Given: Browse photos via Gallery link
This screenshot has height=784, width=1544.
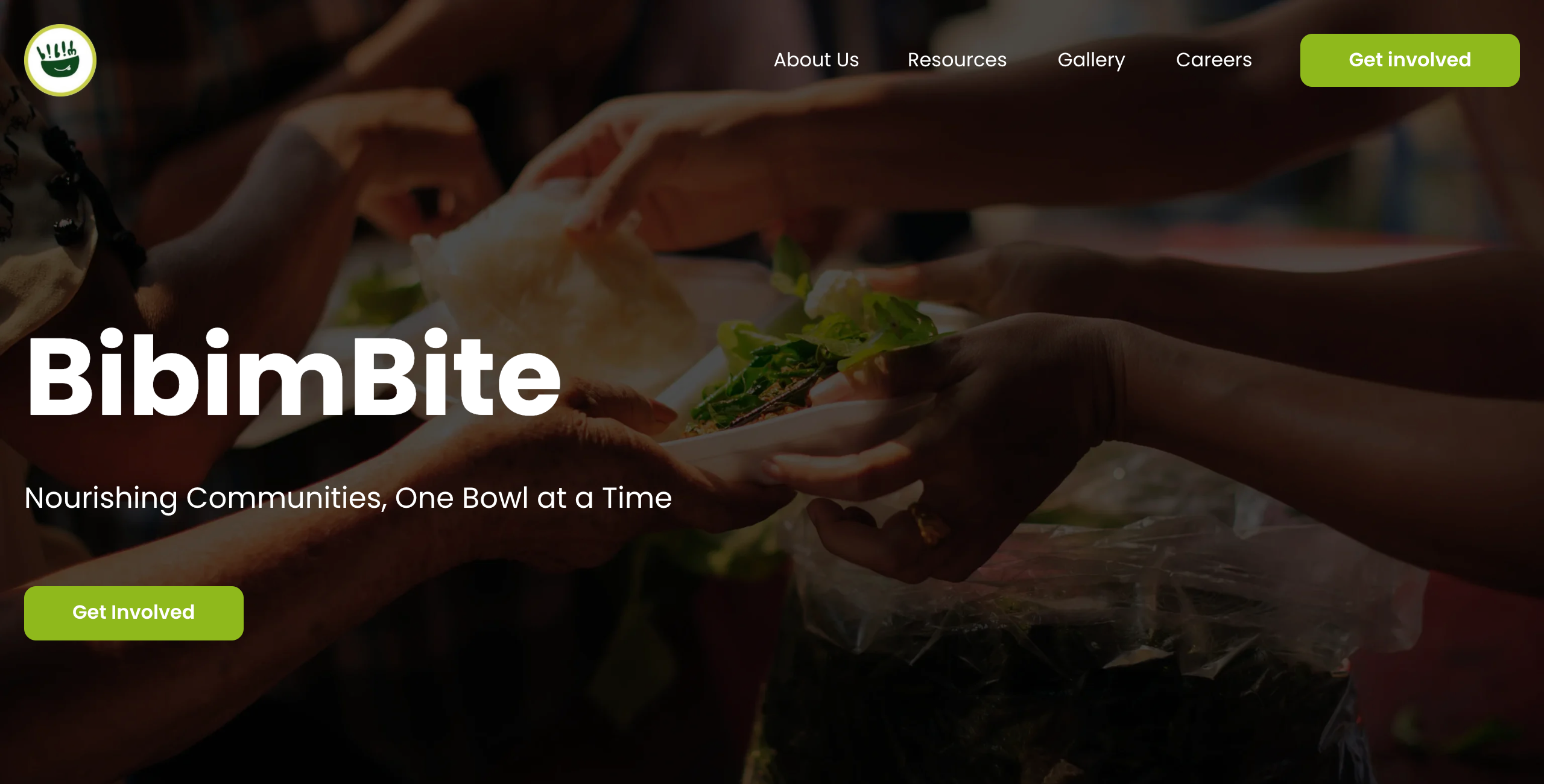Looking at the screenshot, I should coord(1091,60).
